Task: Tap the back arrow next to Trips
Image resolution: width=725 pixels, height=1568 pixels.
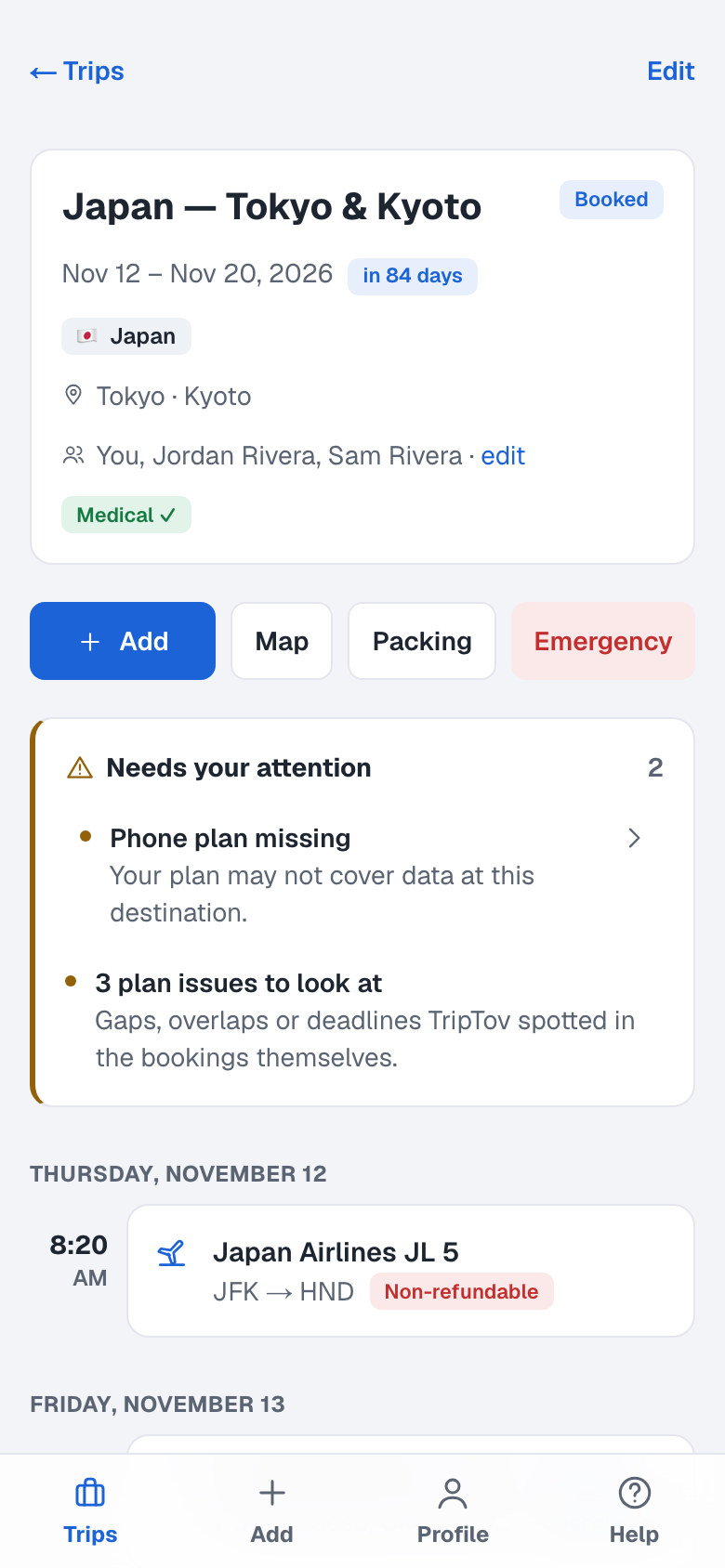Action: tap(43, 72)
